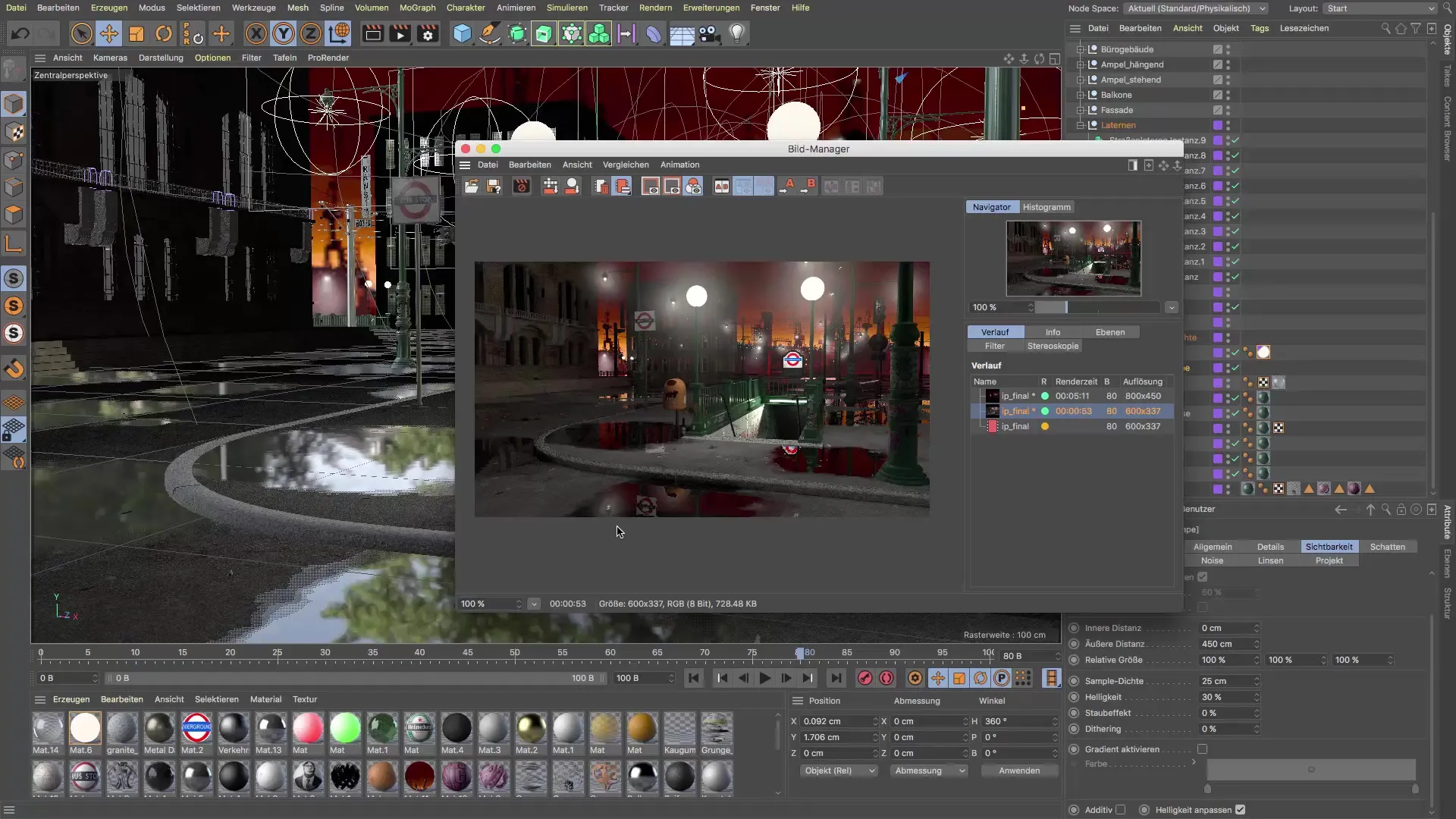Set B comparison image in Bild-Manager
This screenshot has width=1456, height=819.
809,186
